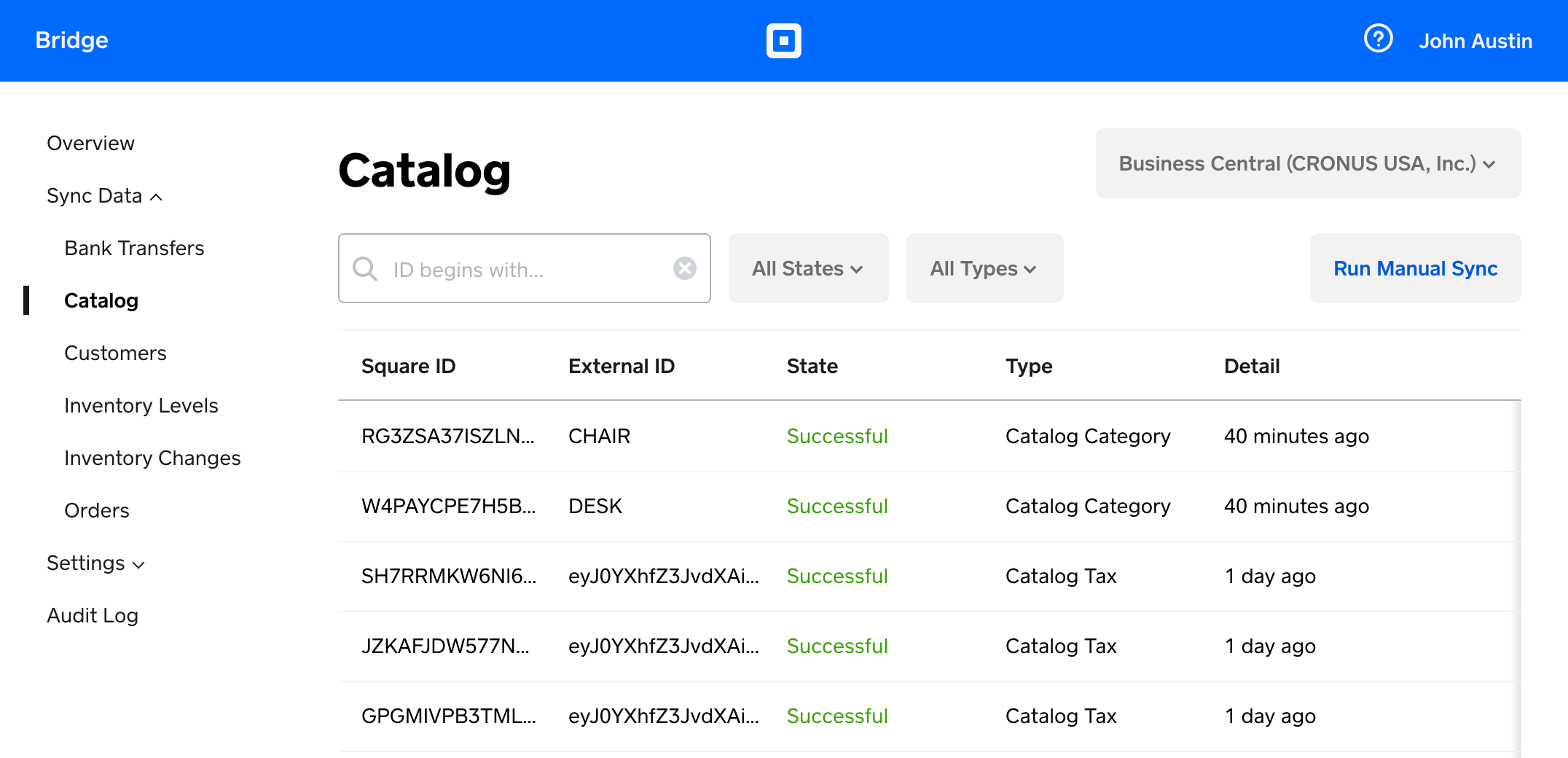The height and width of the screenshot is (758, 1568).
Task: Click the State column header
Action: coord(812,366)
